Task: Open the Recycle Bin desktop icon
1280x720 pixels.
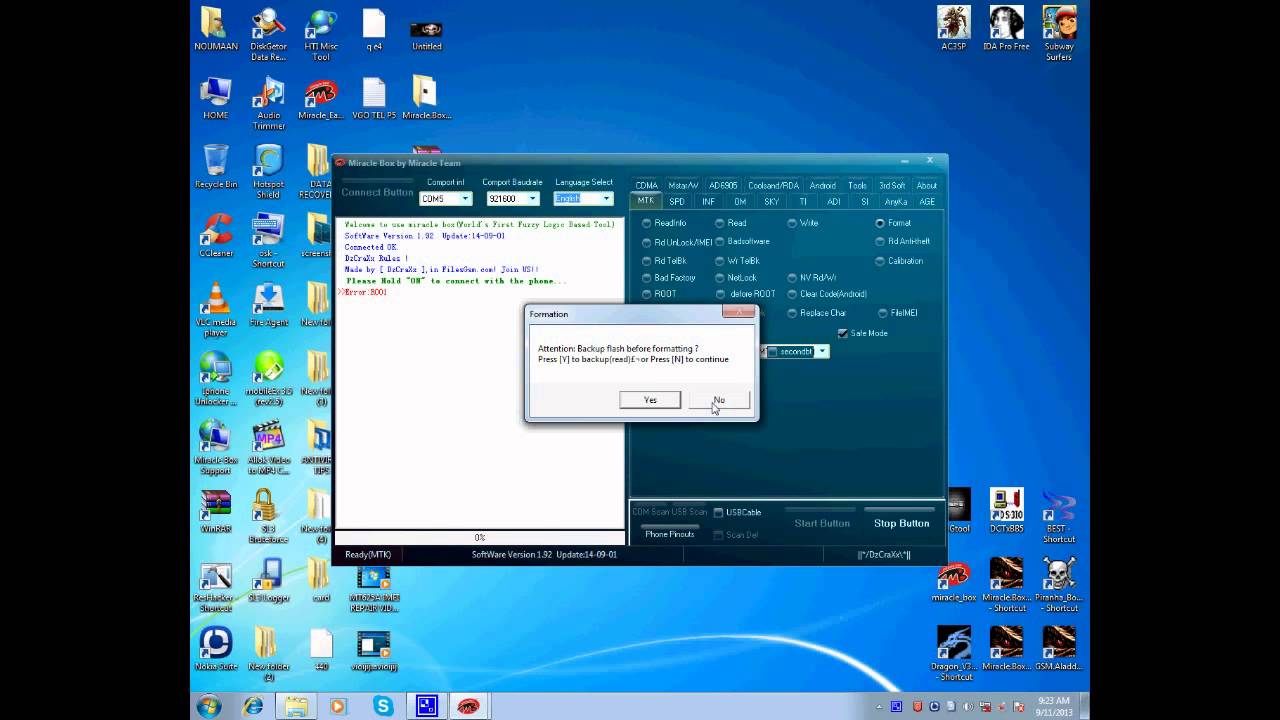Action: (216, 167)
